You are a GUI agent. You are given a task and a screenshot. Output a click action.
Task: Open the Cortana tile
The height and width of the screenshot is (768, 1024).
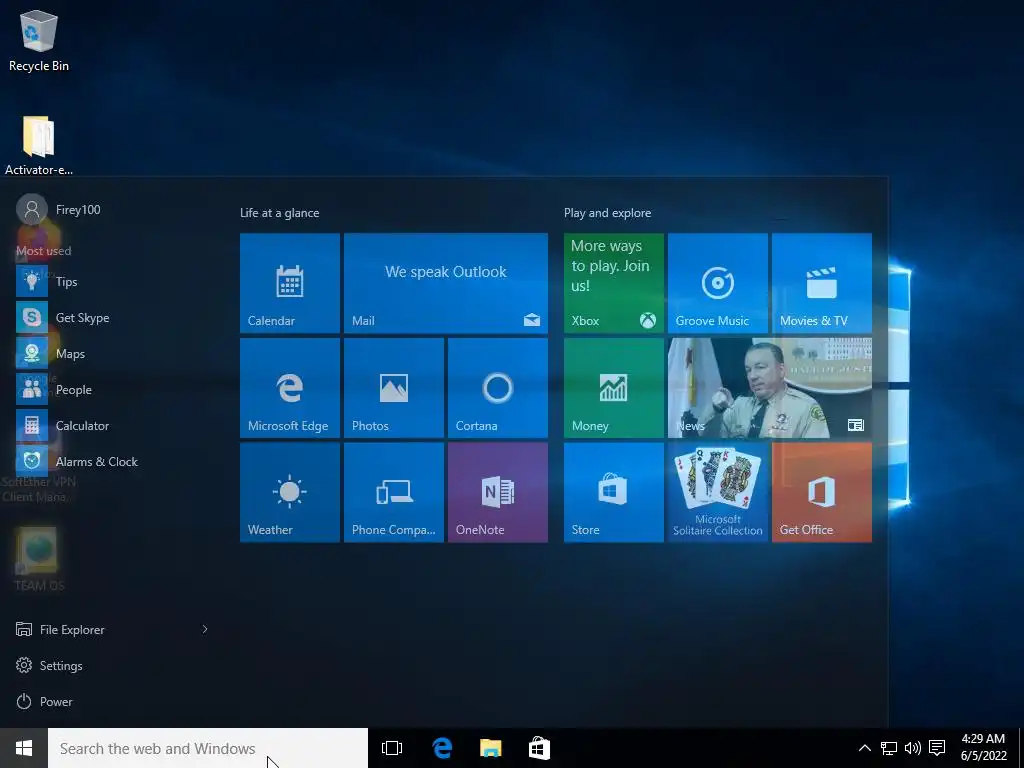498,387
